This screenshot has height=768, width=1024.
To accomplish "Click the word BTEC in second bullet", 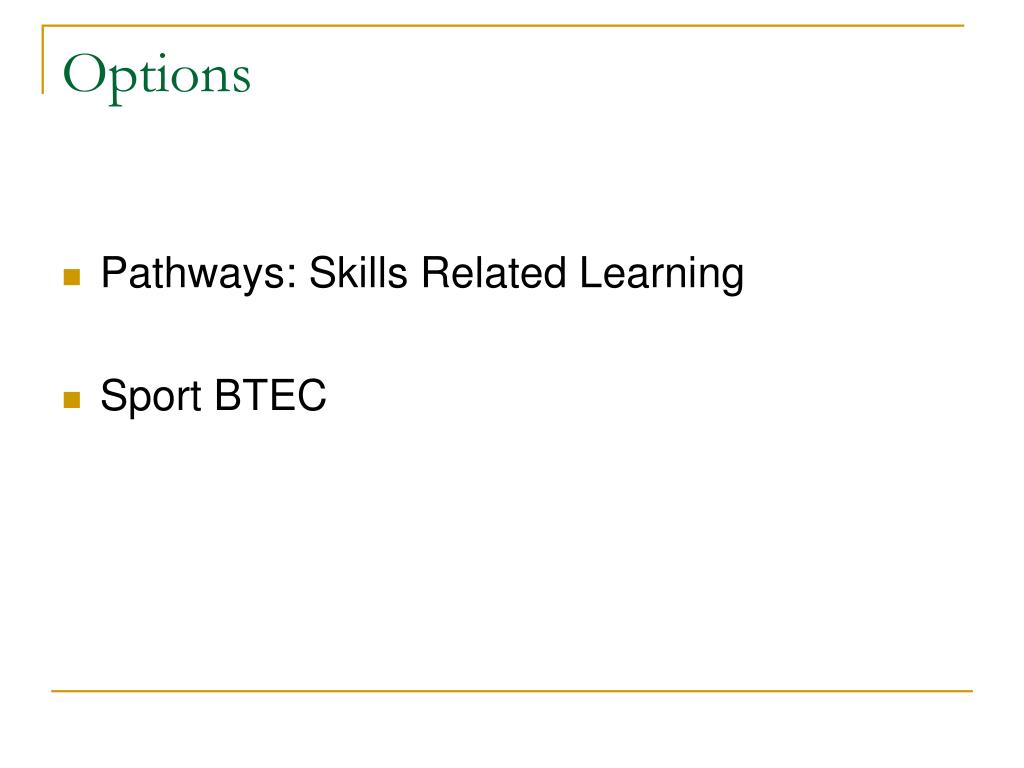I will [x=270, y=394].
